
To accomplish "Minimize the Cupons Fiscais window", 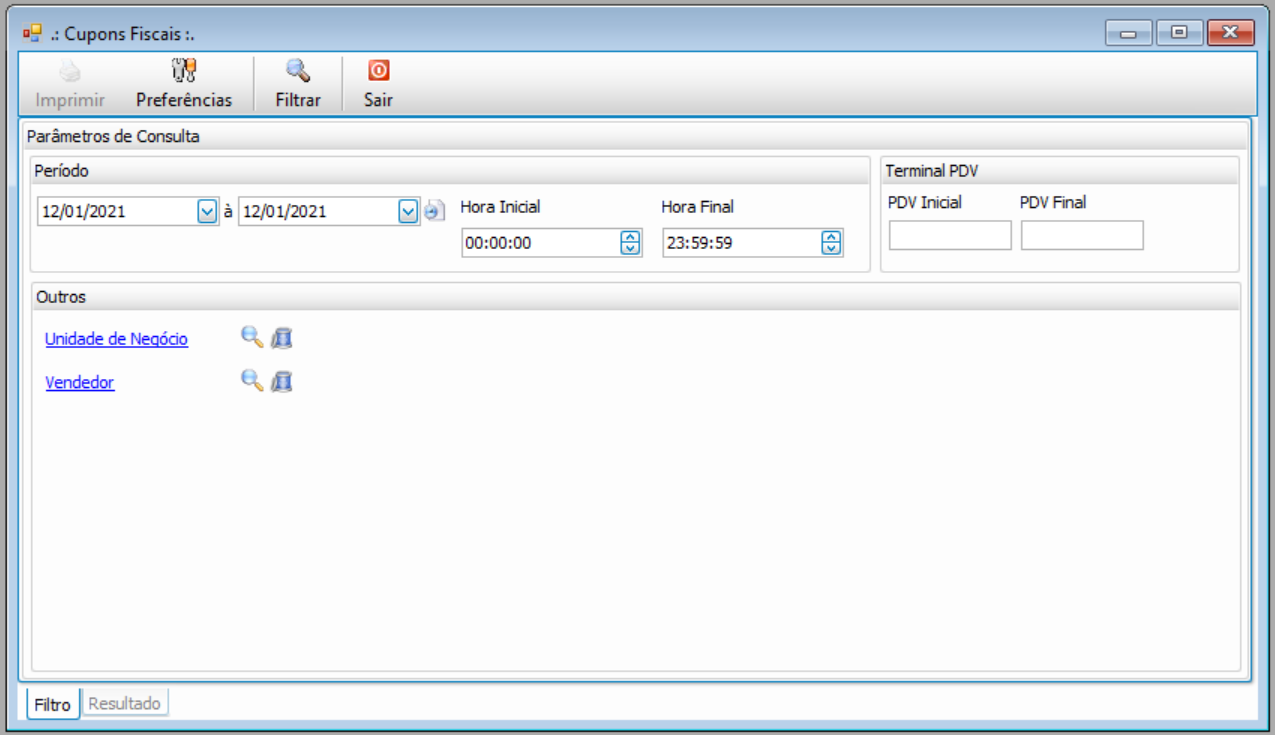I will pos(1129,33).
